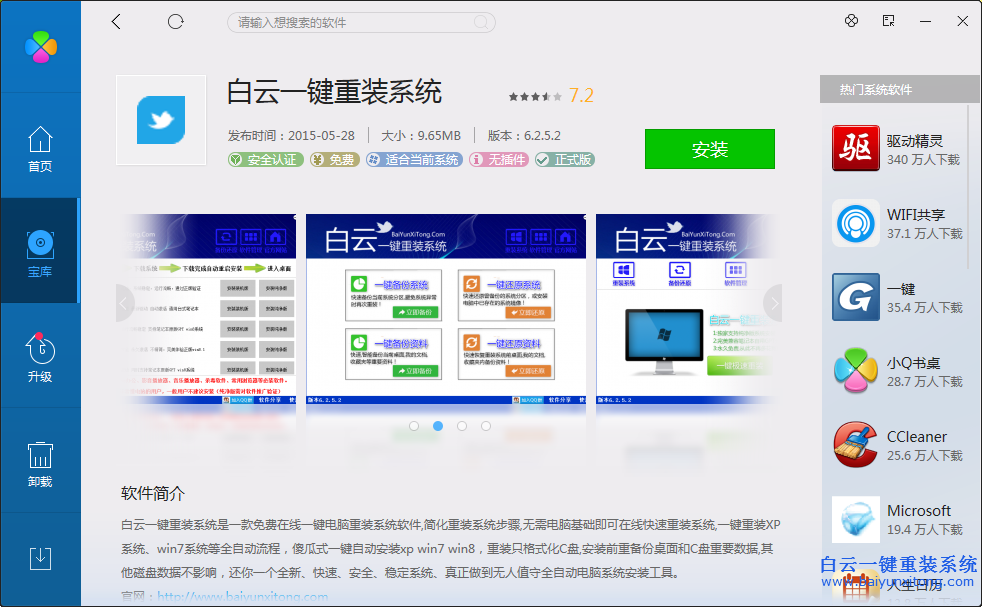Open the 升级 upgrade section with notification badge
This screenshot has height=607, width=982.
40,356
